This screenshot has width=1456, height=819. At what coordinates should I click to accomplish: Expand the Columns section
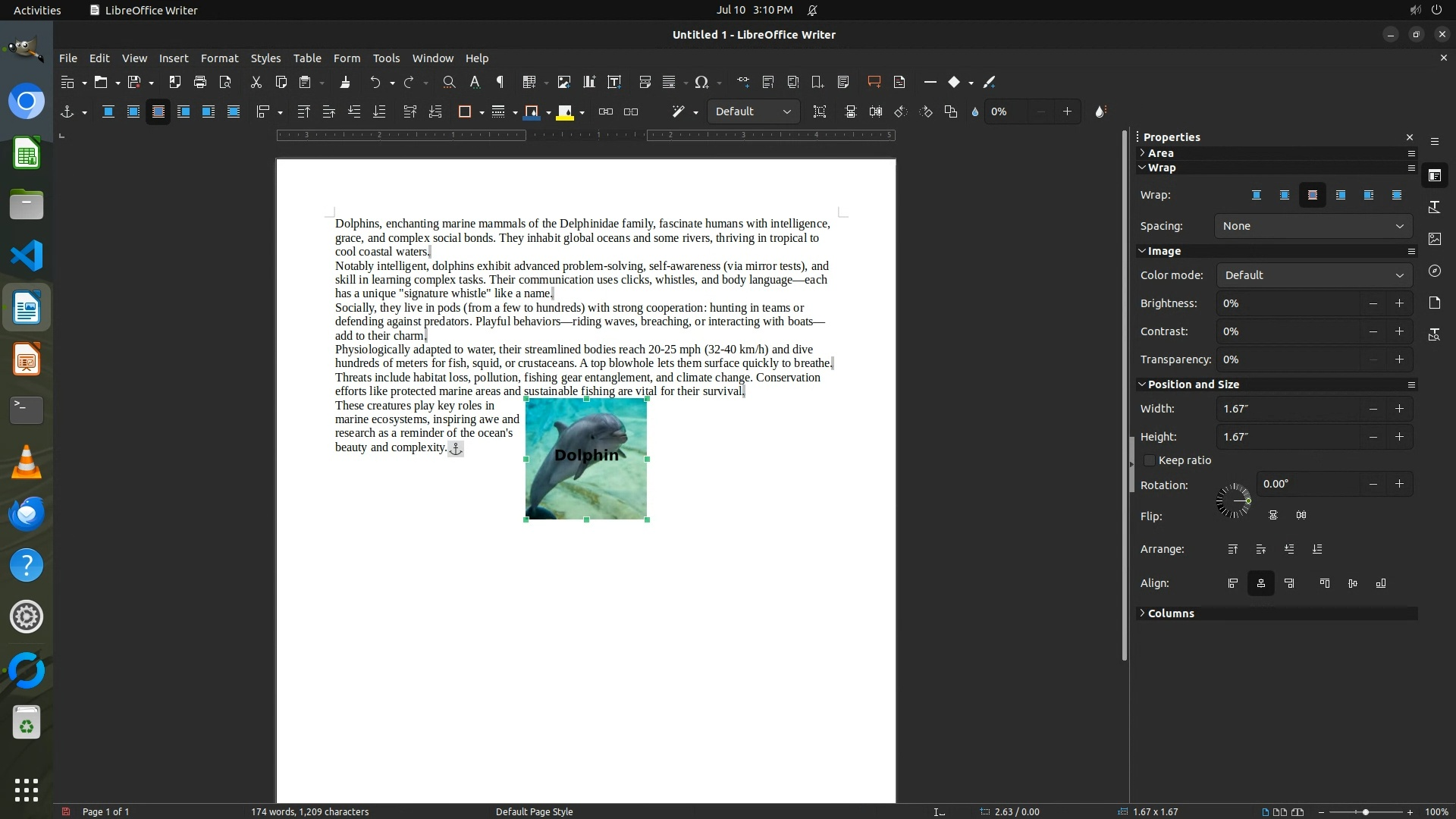pyautogui.click(x=1170, y=613)
